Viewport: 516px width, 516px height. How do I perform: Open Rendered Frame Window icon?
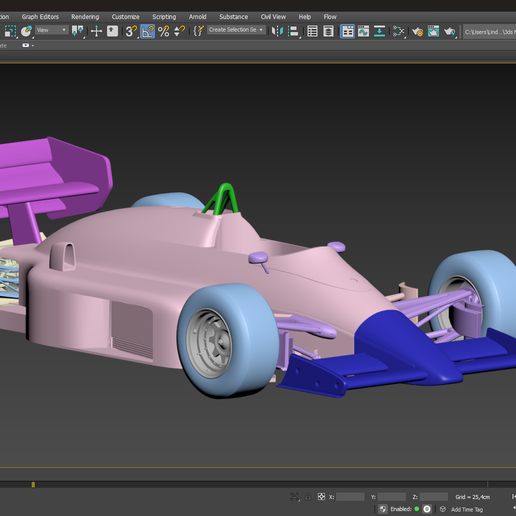pos(433,31)
